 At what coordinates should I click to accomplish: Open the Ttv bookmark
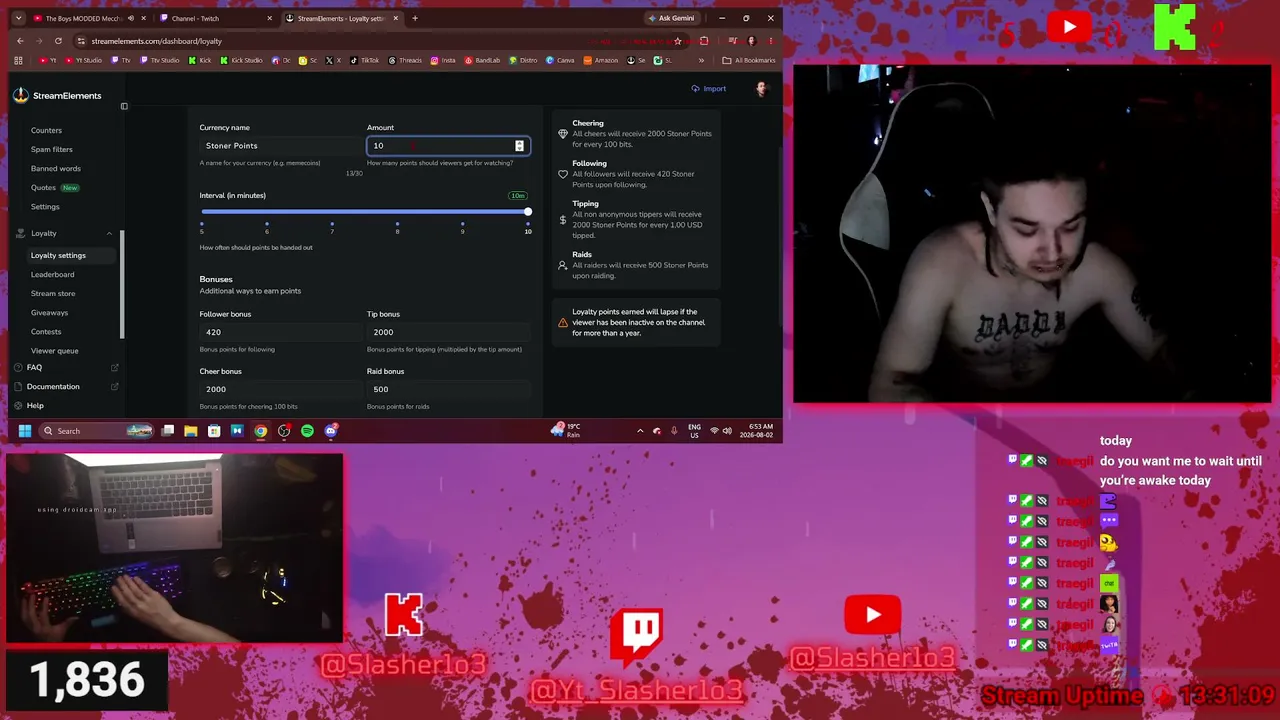pos(121,60)
